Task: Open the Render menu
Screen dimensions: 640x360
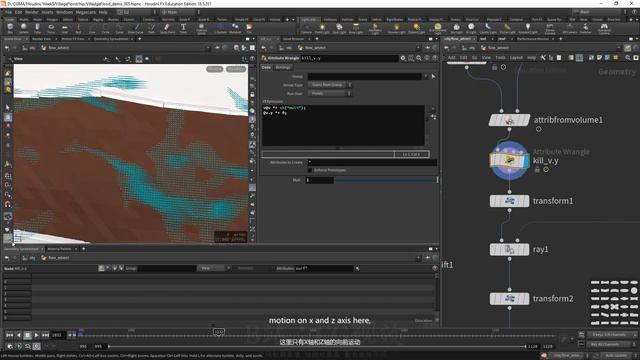Action: pos(31,12)
